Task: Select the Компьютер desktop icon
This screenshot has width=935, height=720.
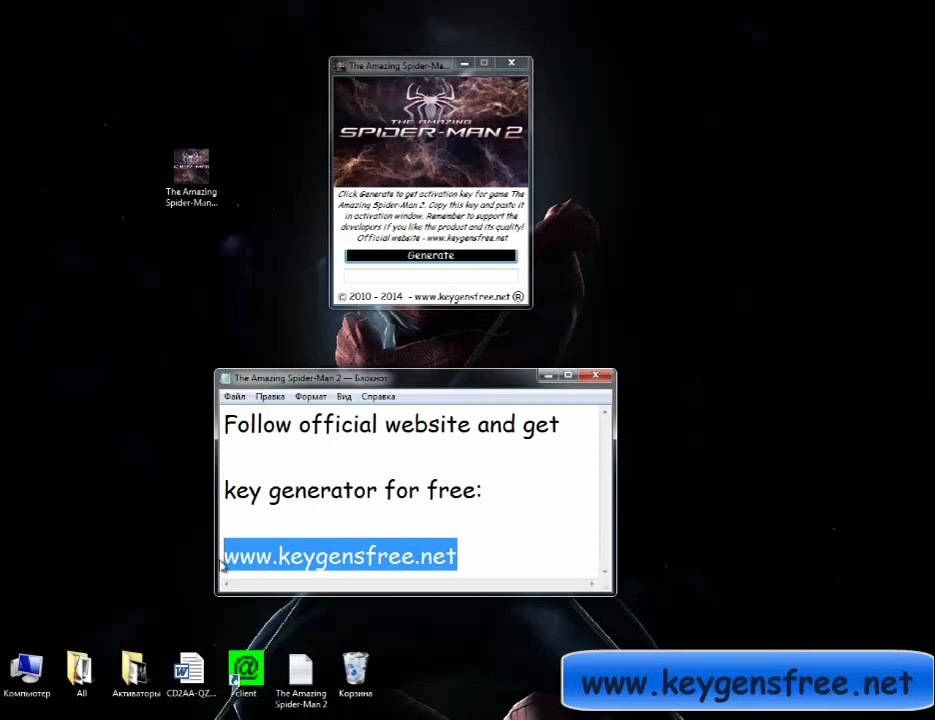Action: tap(27, 675)
